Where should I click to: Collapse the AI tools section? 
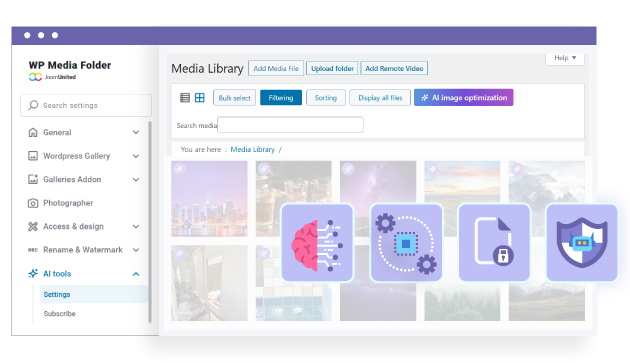136,274
